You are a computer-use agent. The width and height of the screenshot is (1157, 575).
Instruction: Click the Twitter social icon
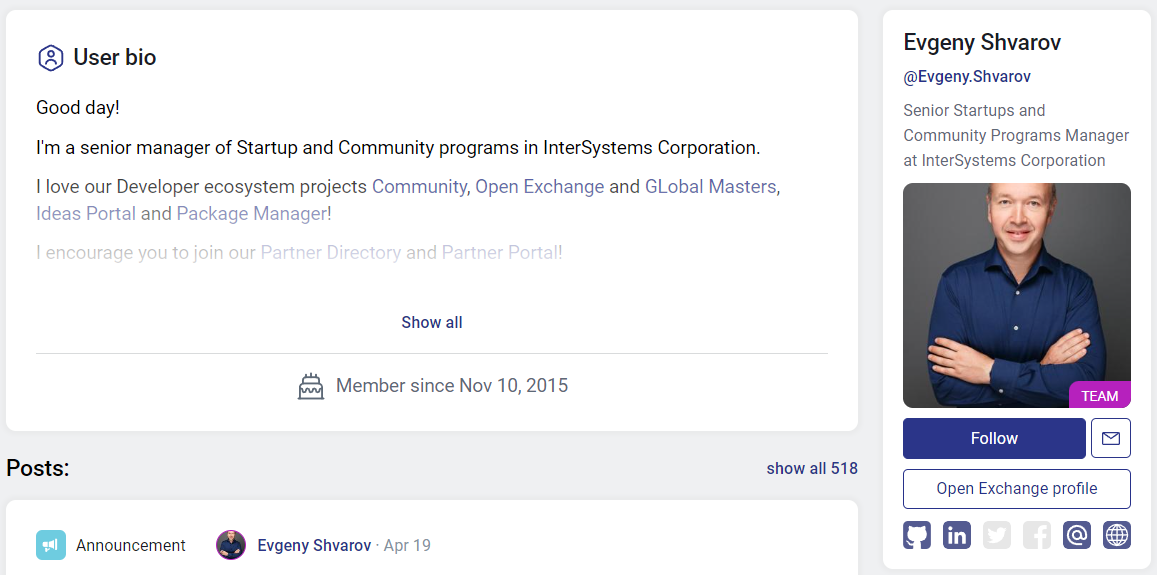(997, 535)
